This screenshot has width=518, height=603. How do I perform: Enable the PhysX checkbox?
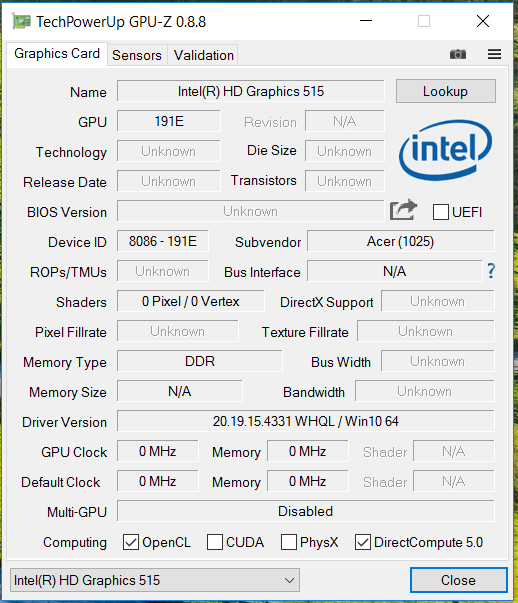tap(289, 542)
